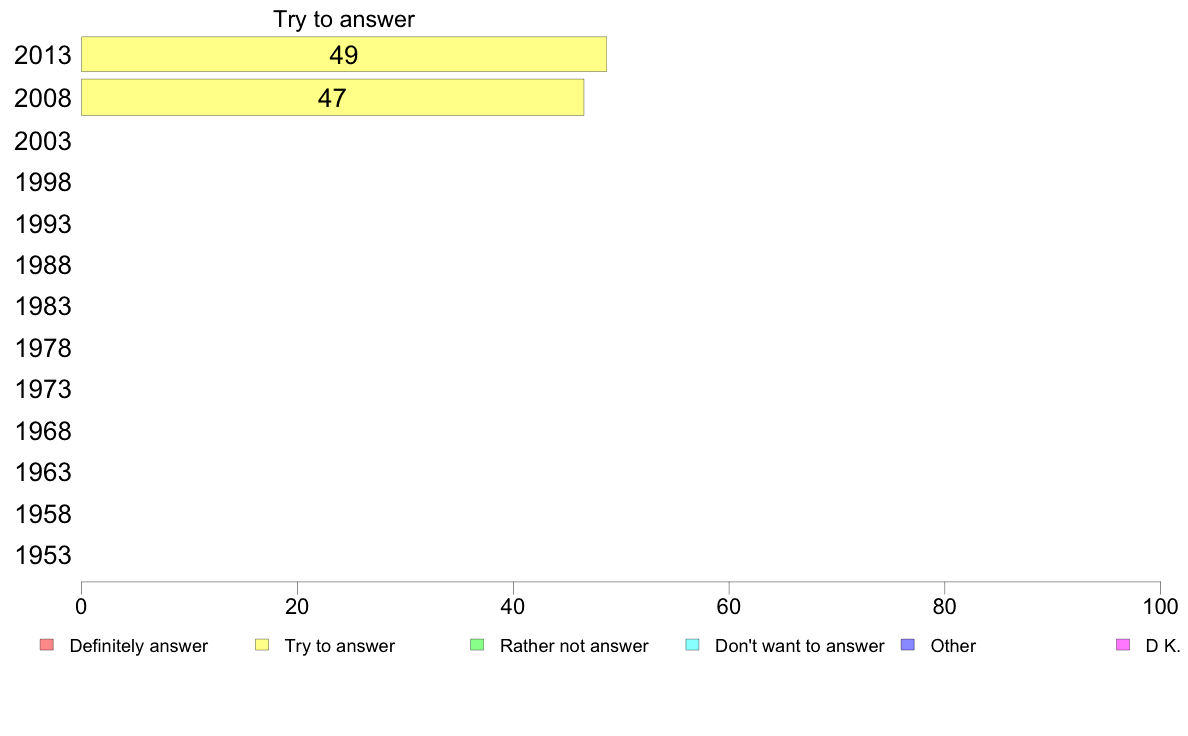Click the 1988 year label
Screen dimensions: 1188x736
pos(42,265)
